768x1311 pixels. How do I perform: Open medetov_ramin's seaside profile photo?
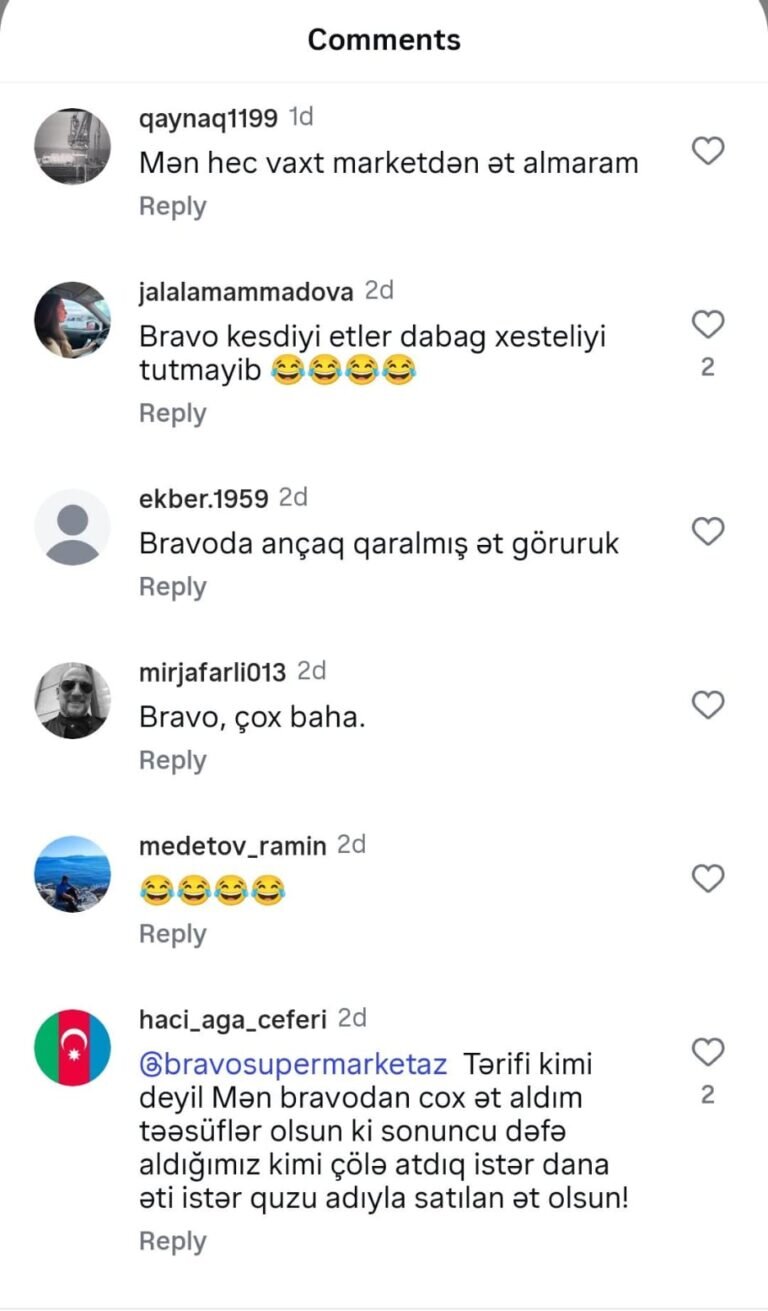[72, 874]
